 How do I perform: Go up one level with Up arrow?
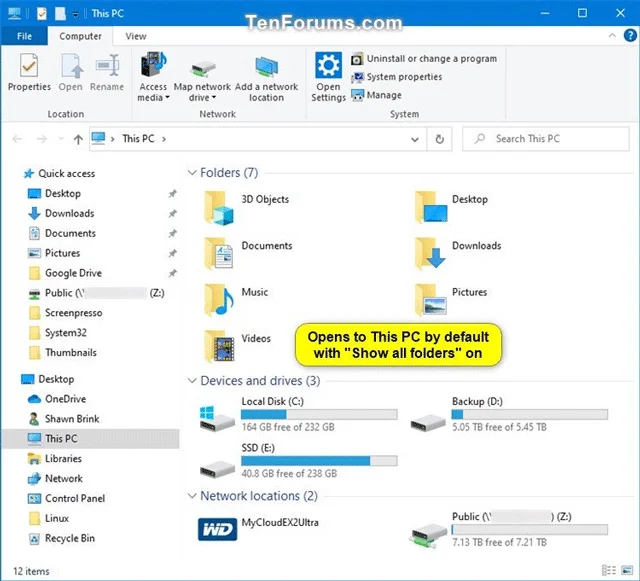(78, 139)
